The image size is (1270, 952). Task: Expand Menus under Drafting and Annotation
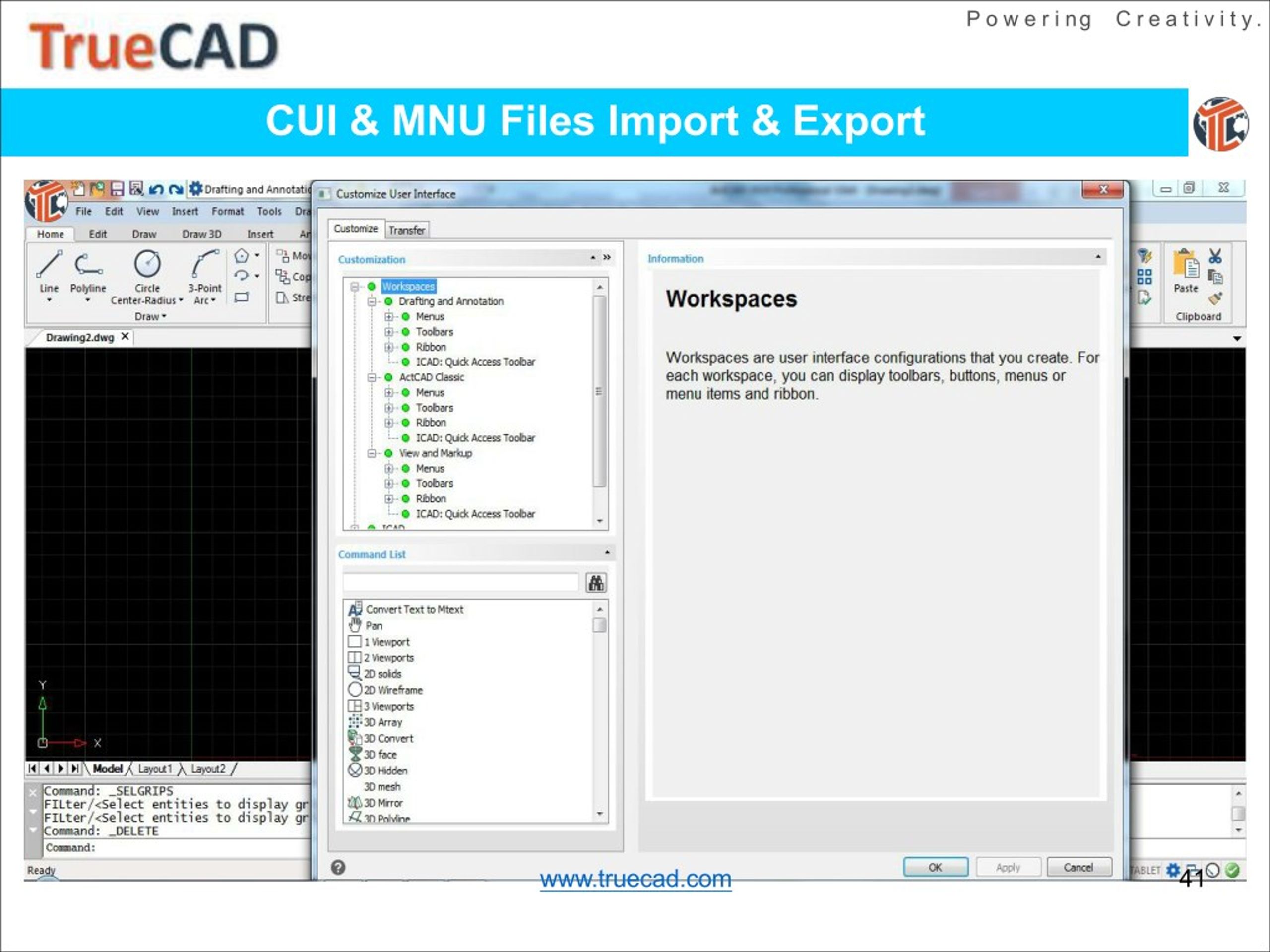pos(389,316)
